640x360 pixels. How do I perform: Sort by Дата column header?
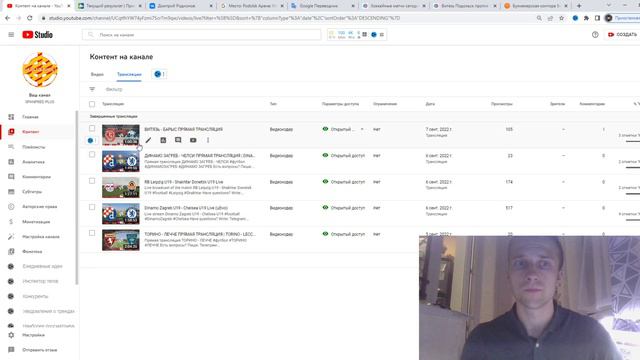pyautogui.click(x=430, y=104)
